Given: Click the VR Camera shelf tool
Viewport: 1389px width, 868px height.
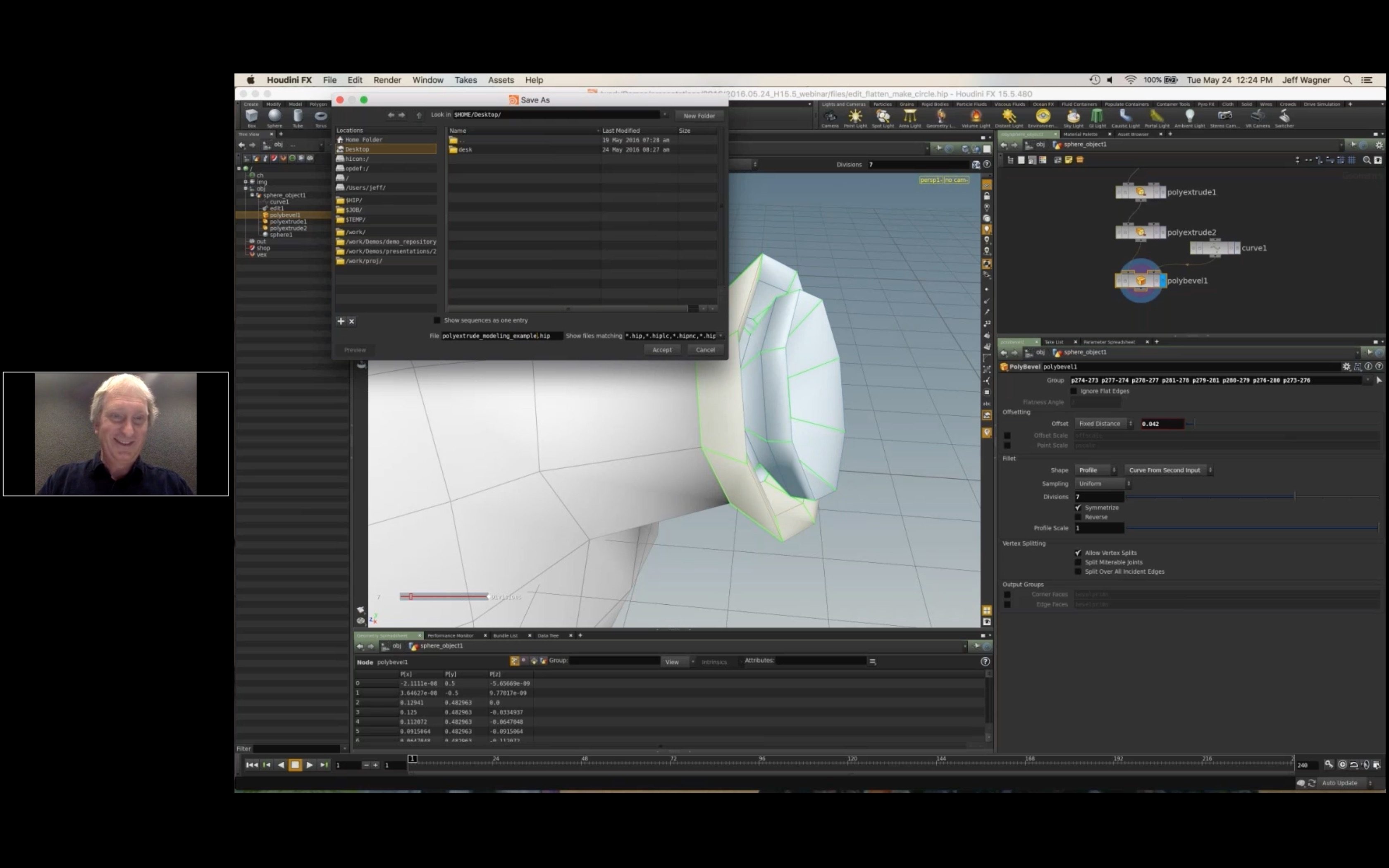Looking at the screenshot, I should [1258, 118].
